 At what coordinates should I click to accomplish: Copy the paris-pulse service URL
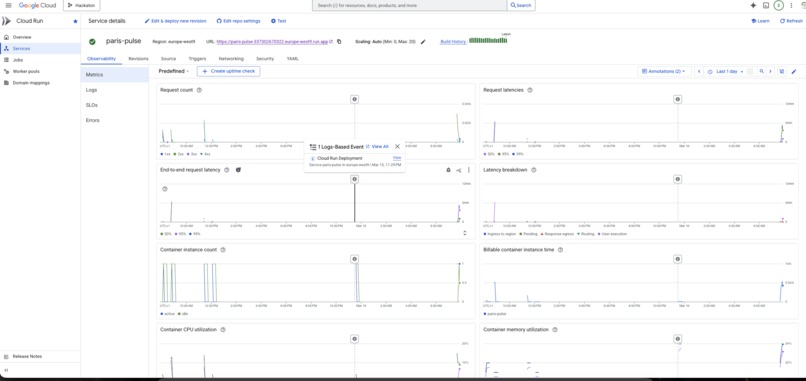tap(339, 42)
